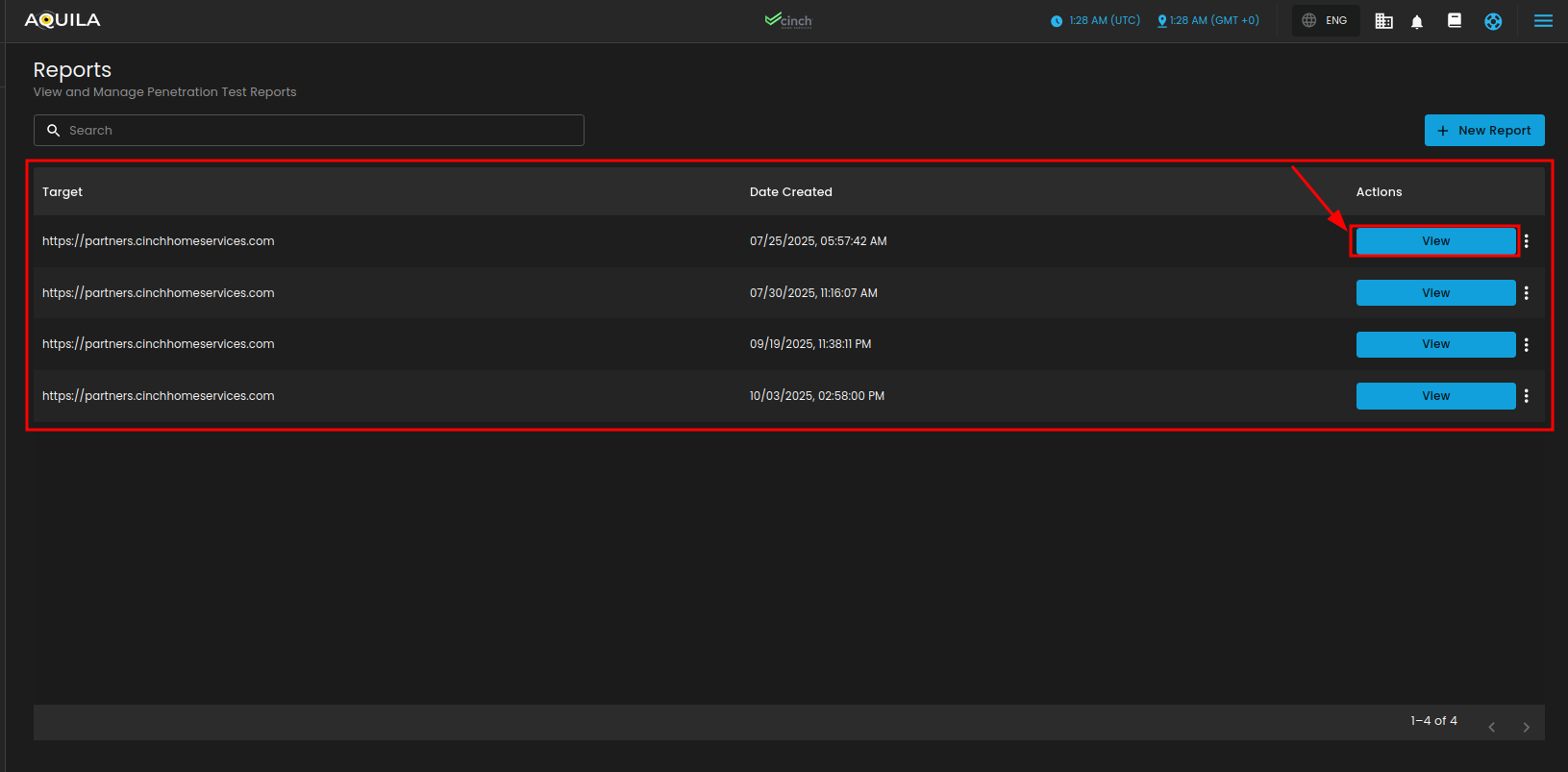
Task: Open the ENG language selector
Action: click(1325, 20)
